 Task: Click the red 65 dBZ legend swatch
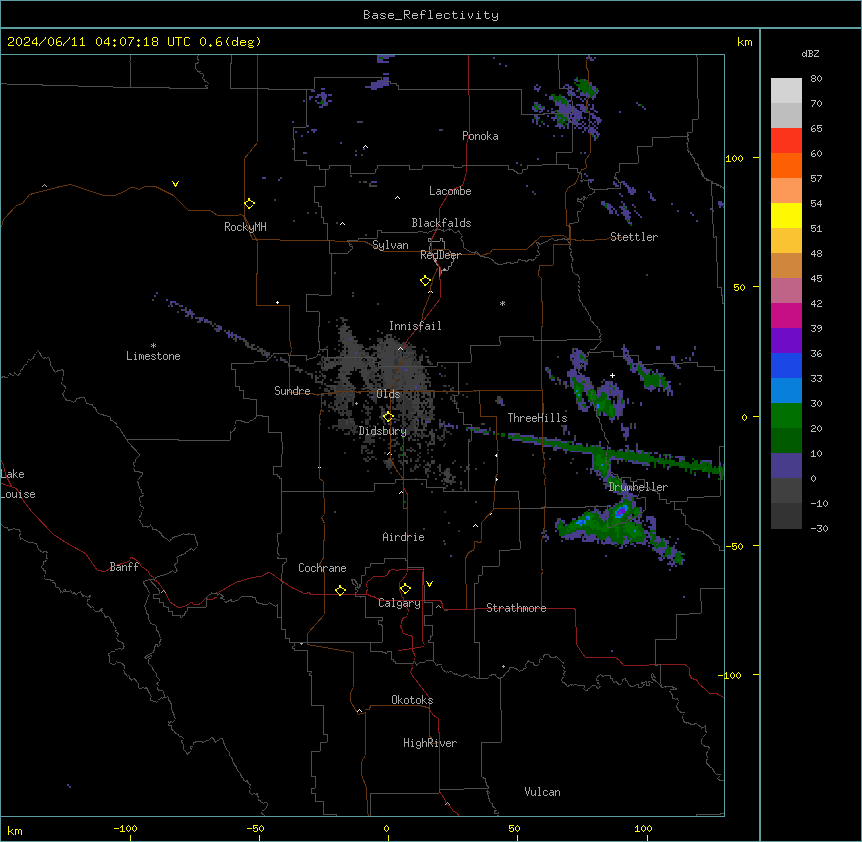(786, 140)
